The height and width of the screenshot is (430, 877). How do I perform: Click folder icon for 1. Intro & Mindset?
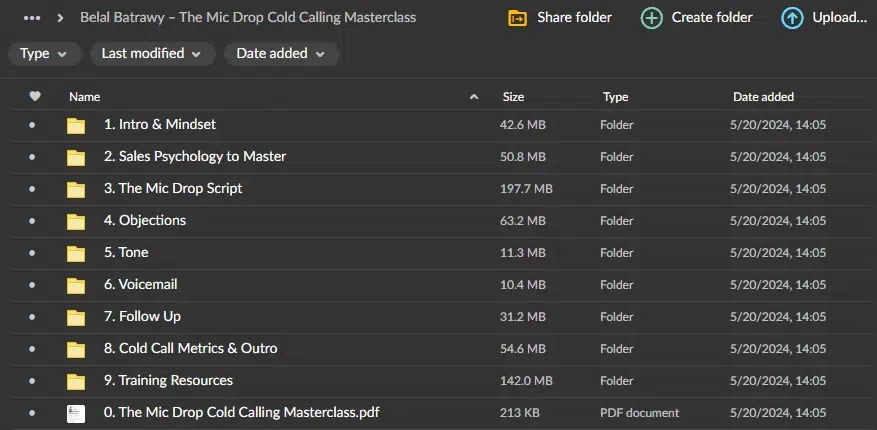click(x=76, y=125)
